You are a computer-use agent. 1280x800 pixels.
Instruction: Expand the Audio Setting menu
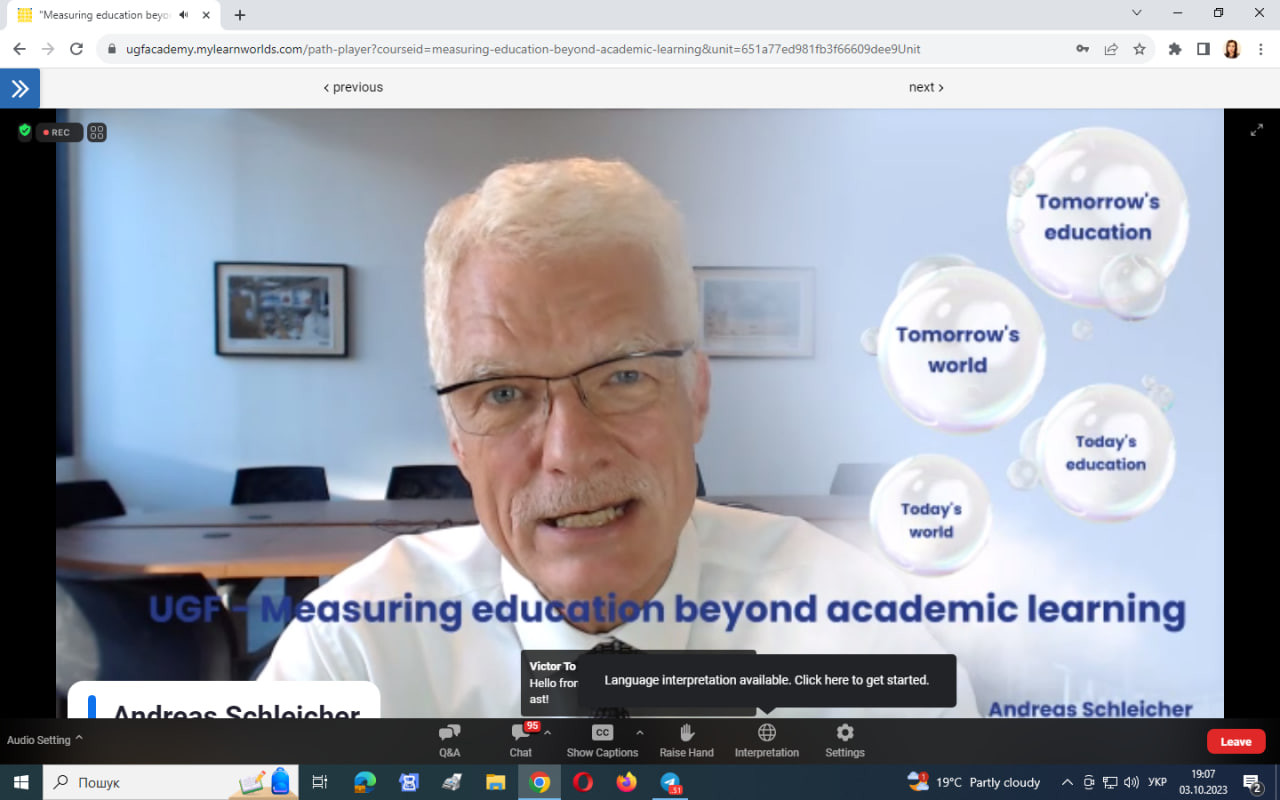pos(45,740)
